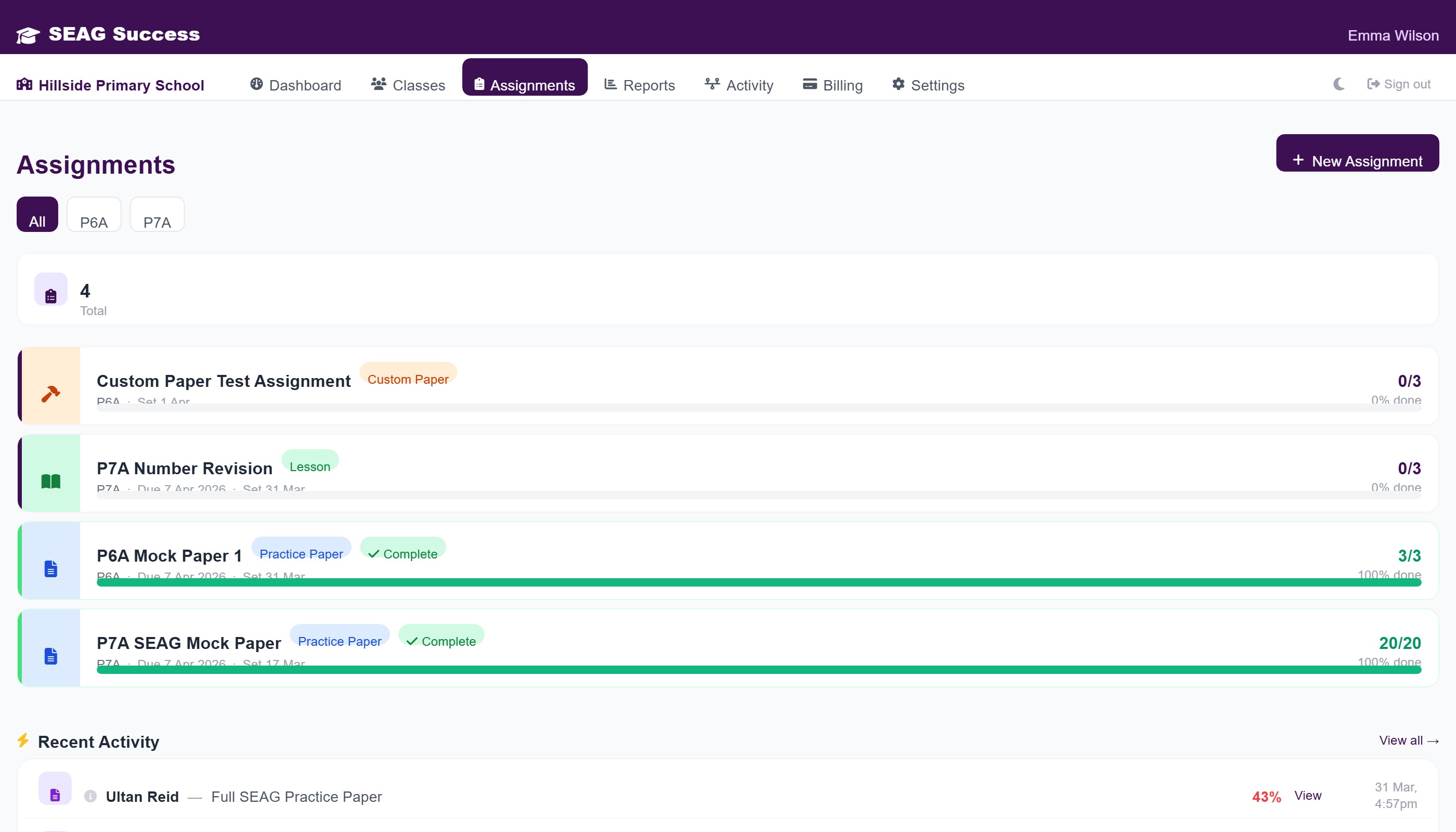Viewport: 1456px width, 832px height.
Task: Click View link for Ultan Reid
Action: coord(1307,796)
